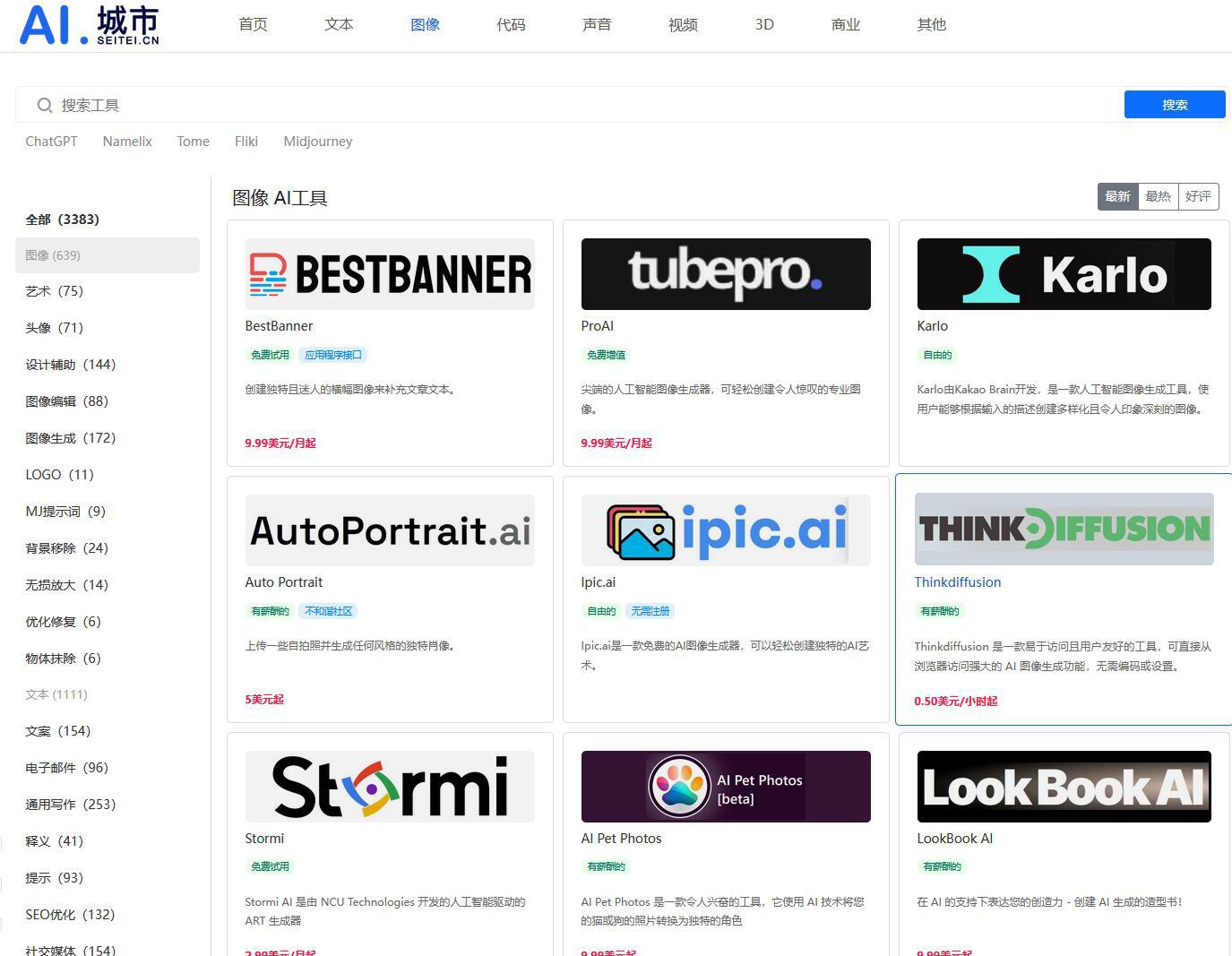The image size is (1232, 956).
Task: Open the BestBanner title link
Action: pyautogui.click(x=279, y=326)
